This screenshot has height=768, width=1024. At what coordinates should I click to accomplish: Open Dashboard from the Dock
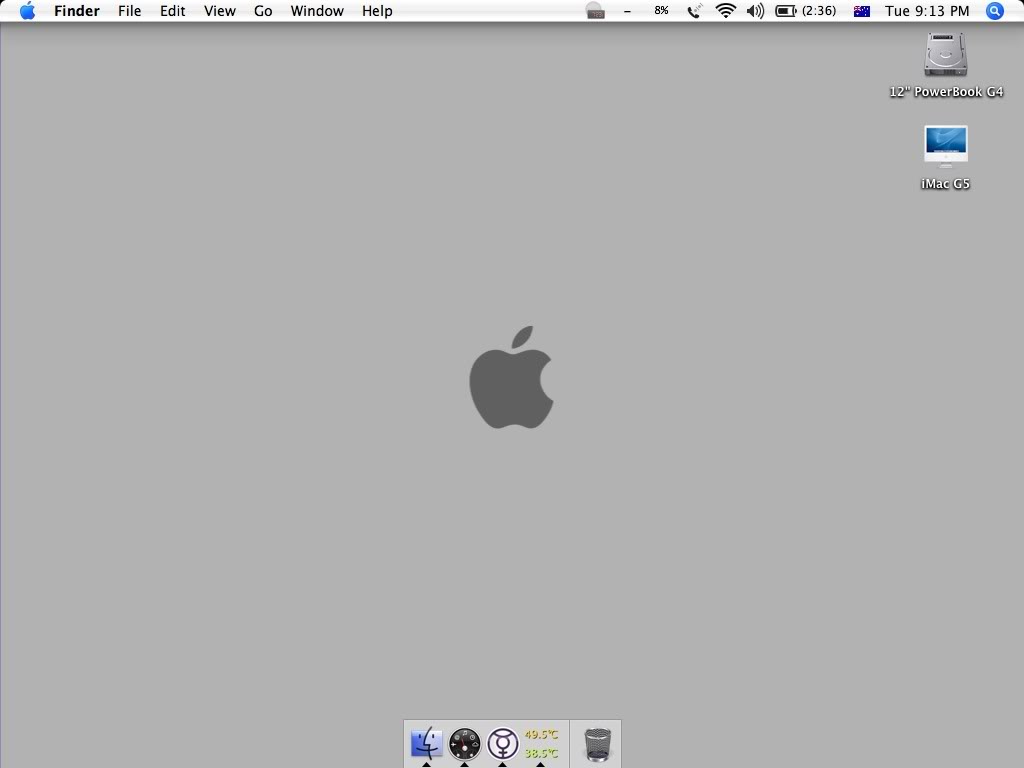[464, 743]
